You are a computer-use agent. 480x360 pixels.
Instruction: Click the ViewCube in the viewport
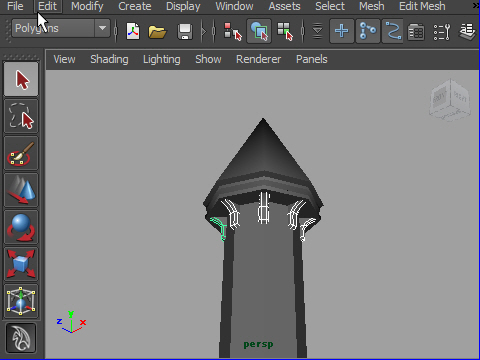click(450, 99)
